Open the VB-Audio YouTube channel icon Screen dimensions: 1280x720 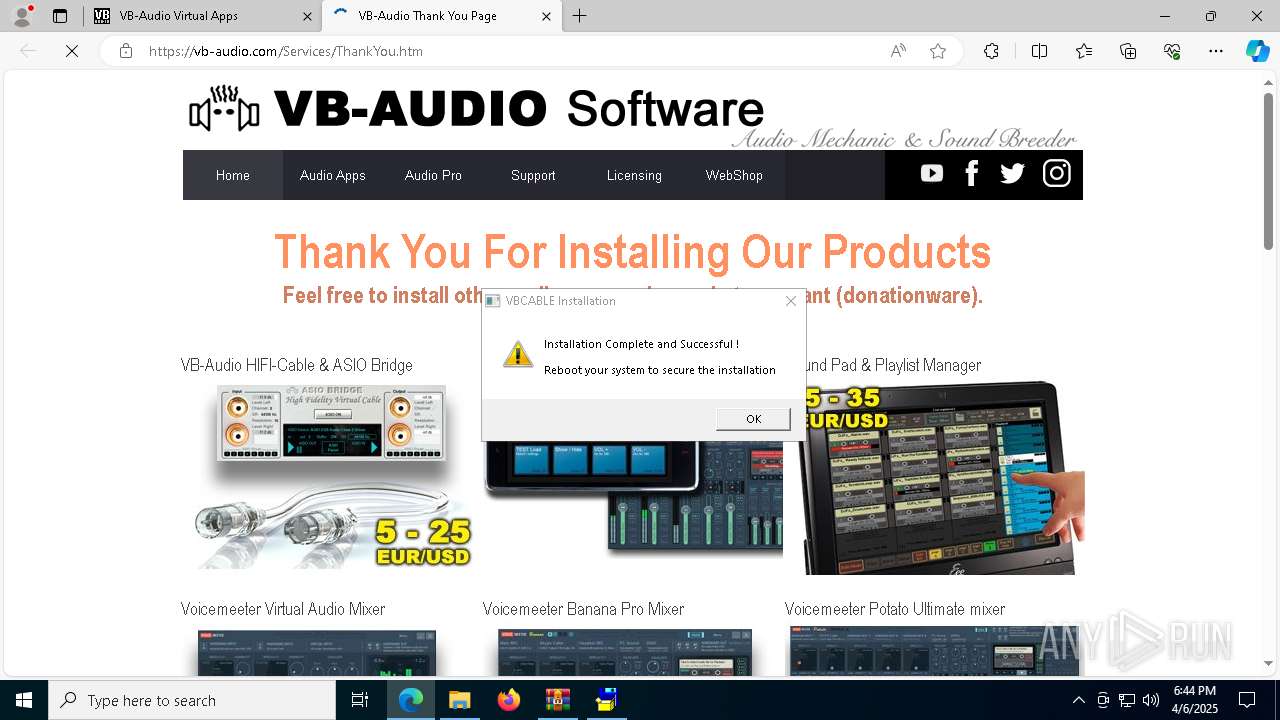(x=932, y=174)
